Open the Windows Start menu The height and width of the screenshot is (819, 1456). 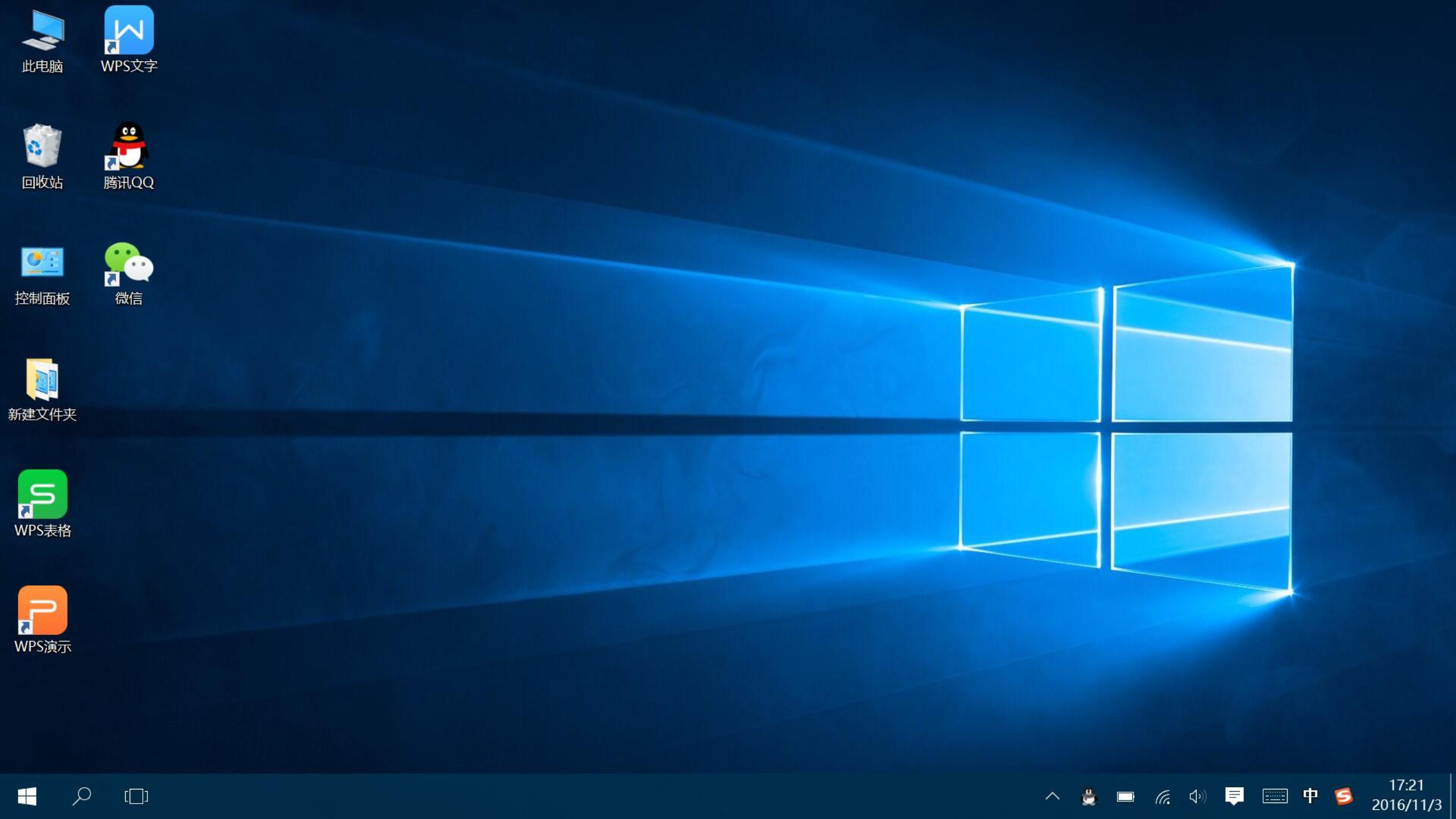[27, 796]
